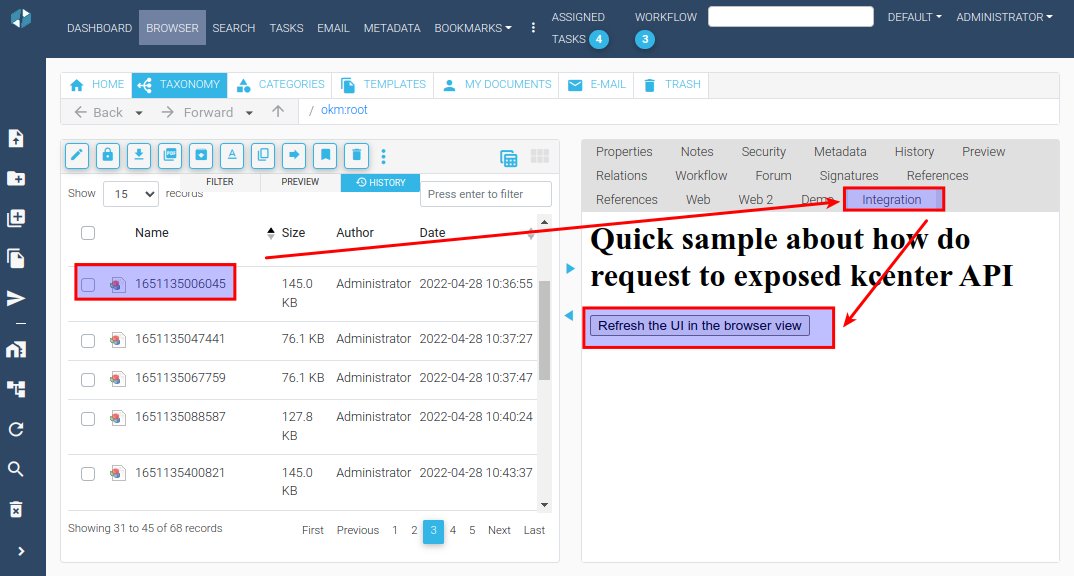
Task: Click the lock document icon
Action: coord(108,155)
